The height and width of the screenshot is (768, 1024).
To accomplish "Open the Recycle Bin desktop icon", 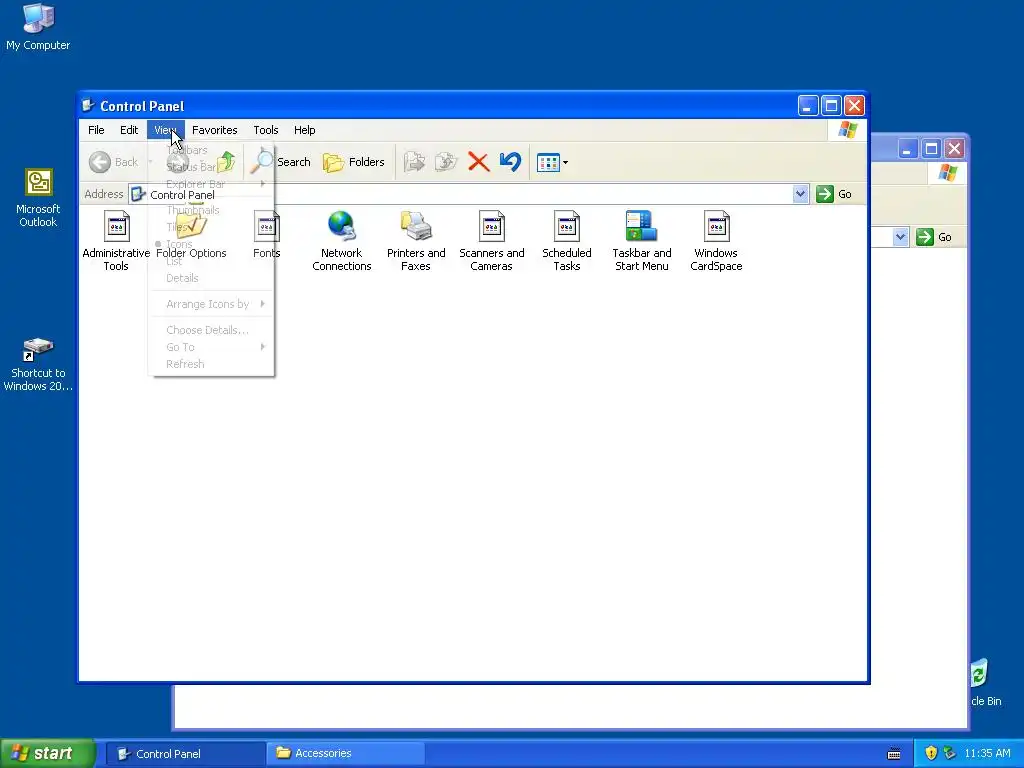I will 985,682.
